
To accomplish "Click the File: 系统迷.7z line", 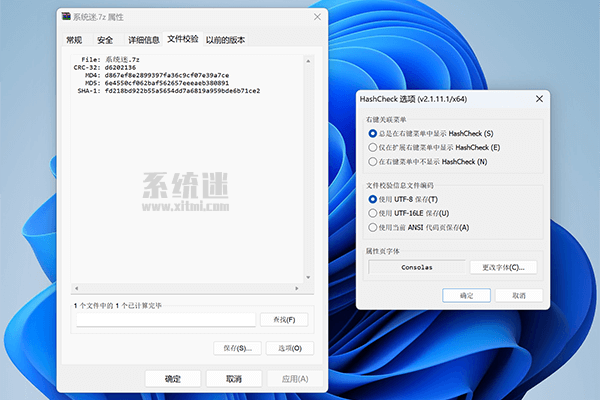I will pos(110,59).
